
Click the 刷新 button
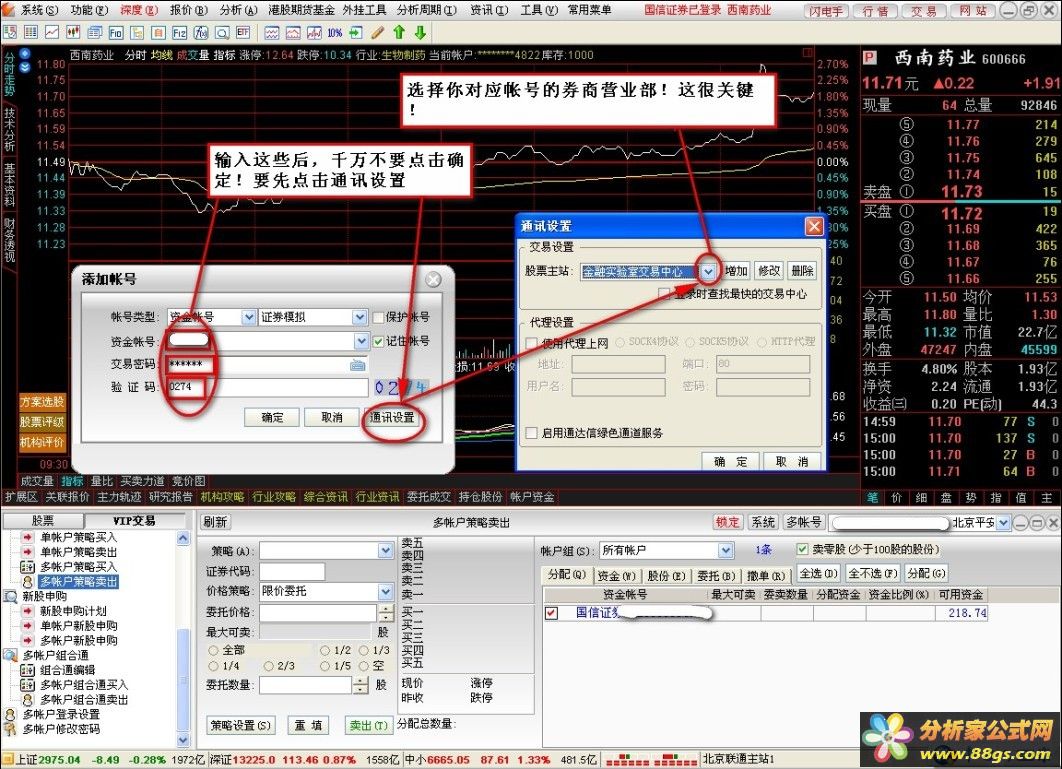[215, 522]
